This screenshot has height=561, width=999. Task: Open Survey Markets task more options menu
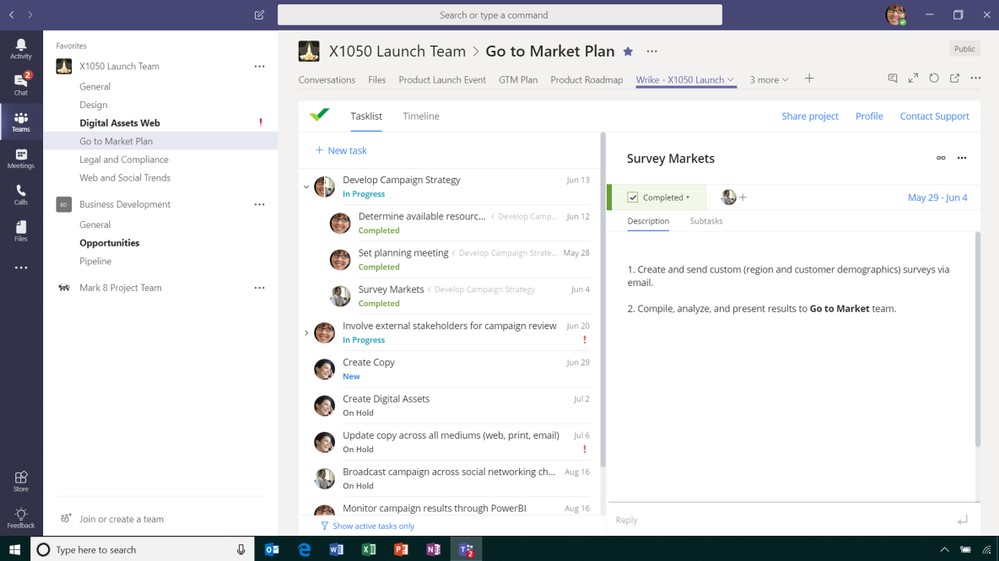pos(962,158)
